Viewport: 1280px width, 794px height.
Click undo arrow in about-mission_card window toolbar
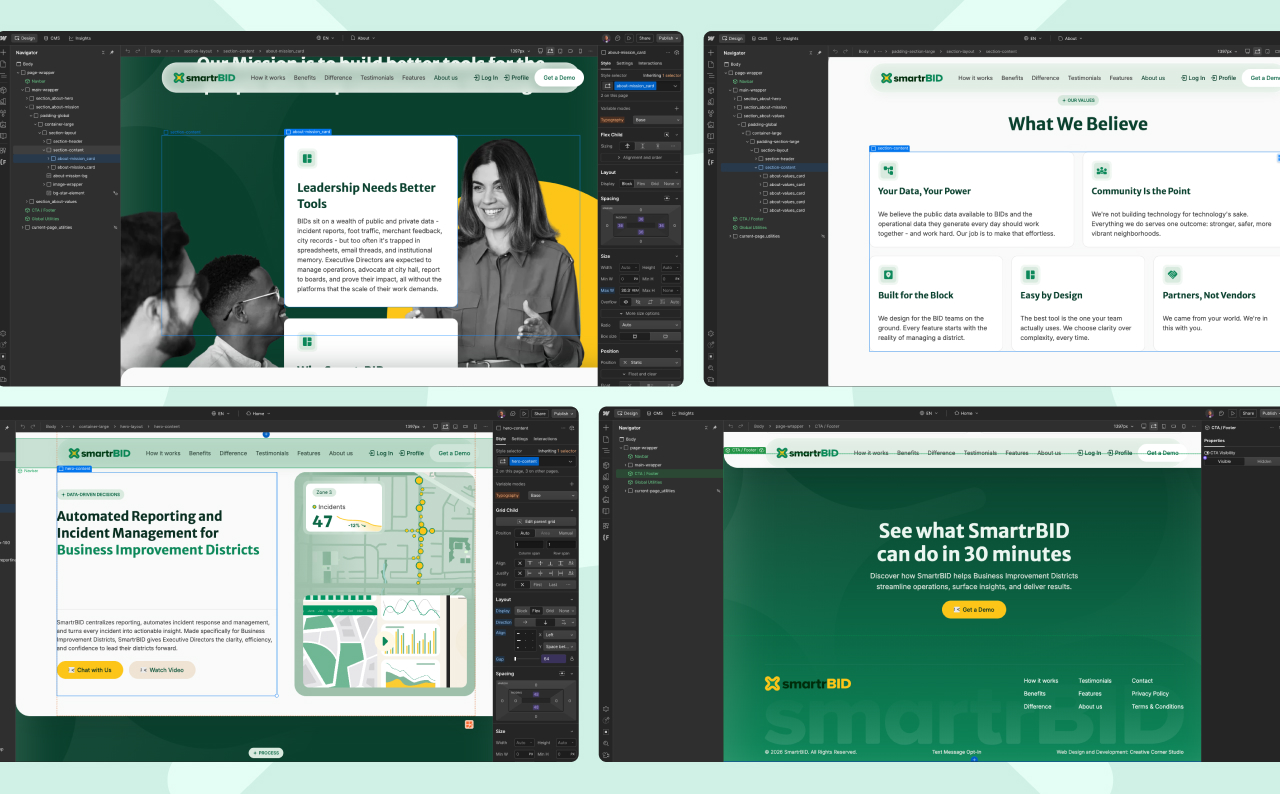128,51
